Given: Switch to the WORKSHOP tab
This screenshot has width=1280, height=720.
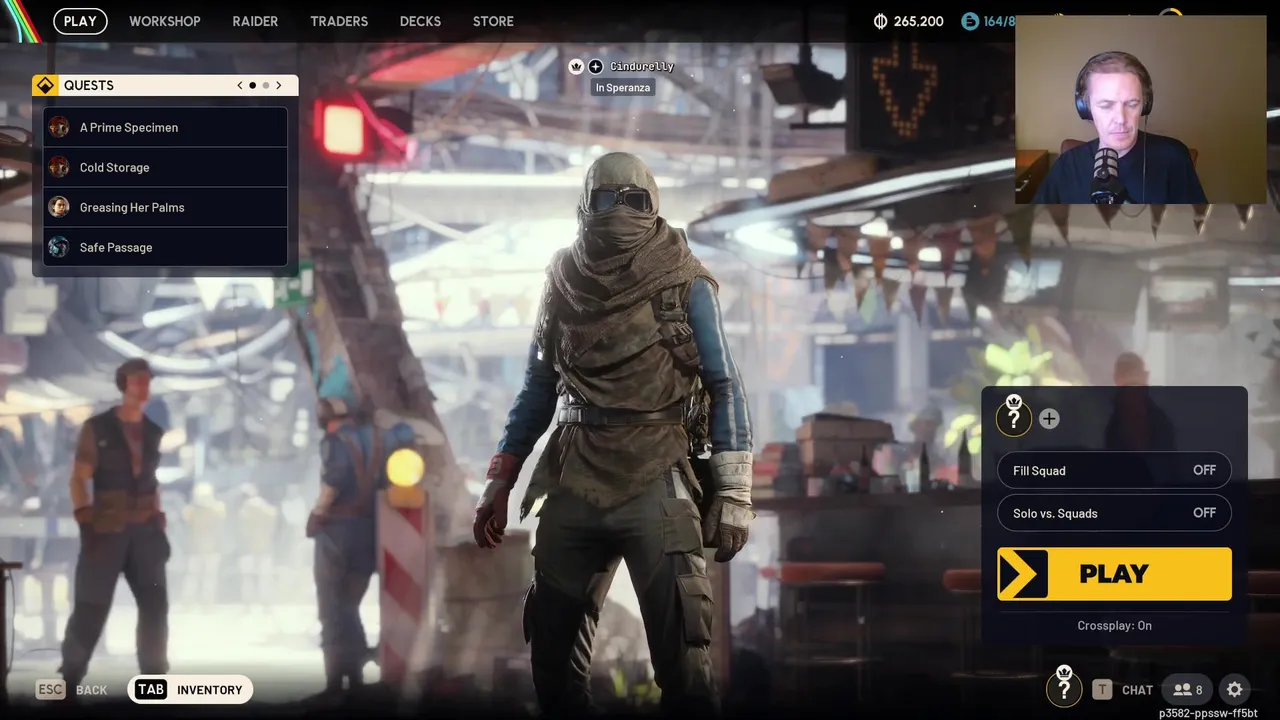Looking at the screenshot, I should coord(165,21).
